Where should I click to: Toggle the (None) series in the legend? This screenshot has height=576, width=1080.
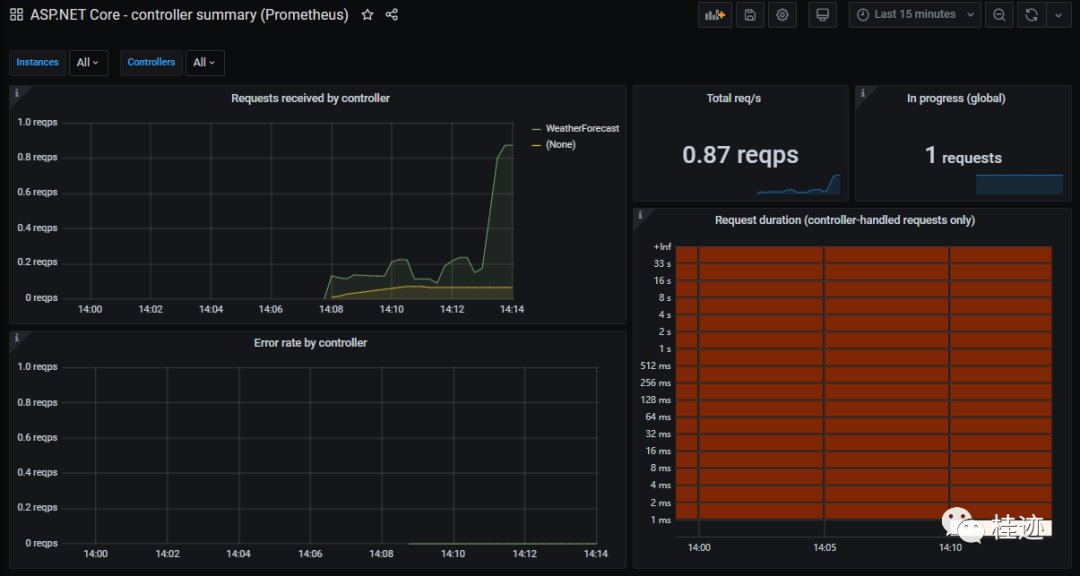coord(560,145)
